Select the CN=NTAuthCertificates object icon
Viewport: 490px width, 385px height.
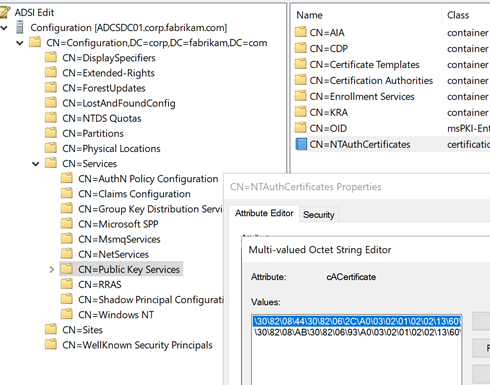301,144
